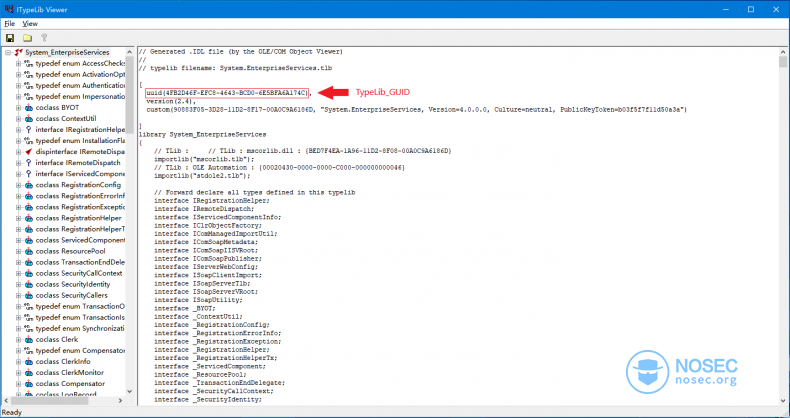Click the System_EnterpriseServices root node icon
This screenshot has height=418, width=790.
19,52
